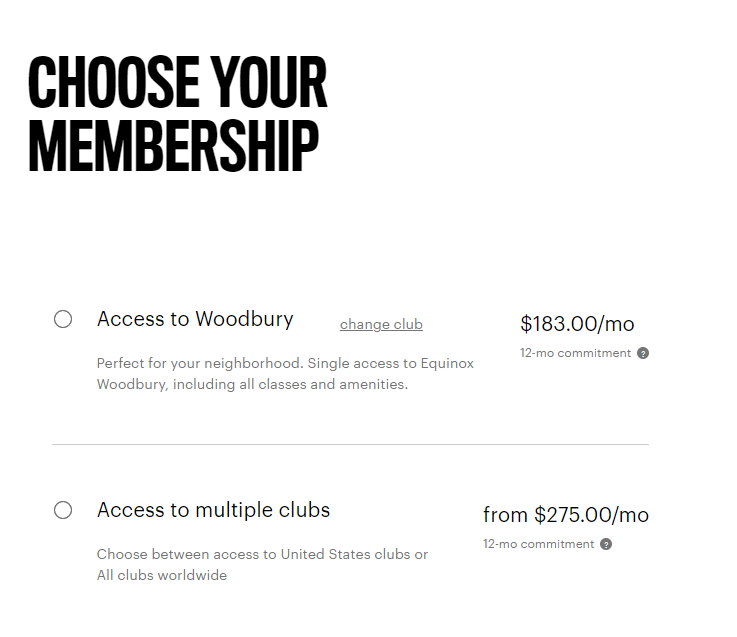Click 'Woodbury, including all classes and amenities' line

point(252,385)
